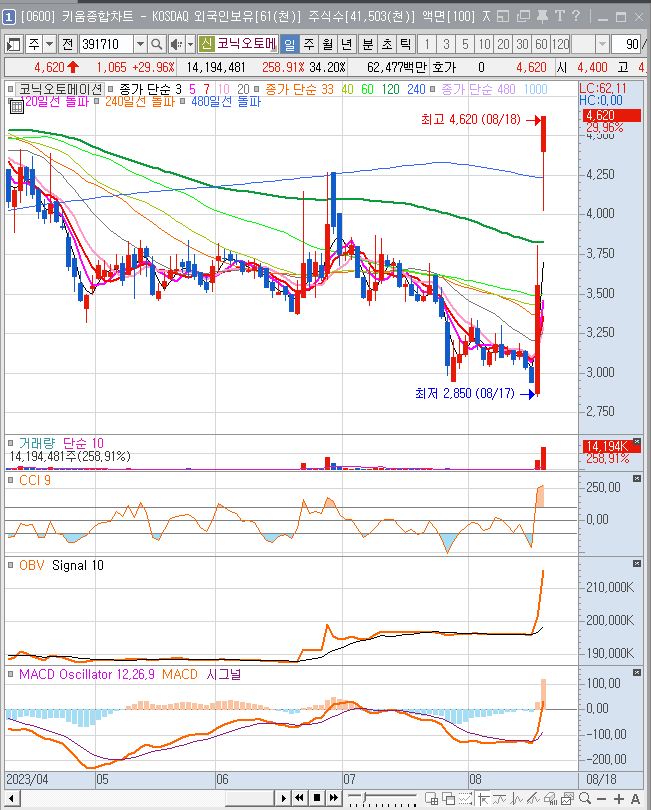Image resolution: width=651 pixels, height=810 pixels.
Task: Adjust the chart zoom slider handle
Action: (364, 797)
